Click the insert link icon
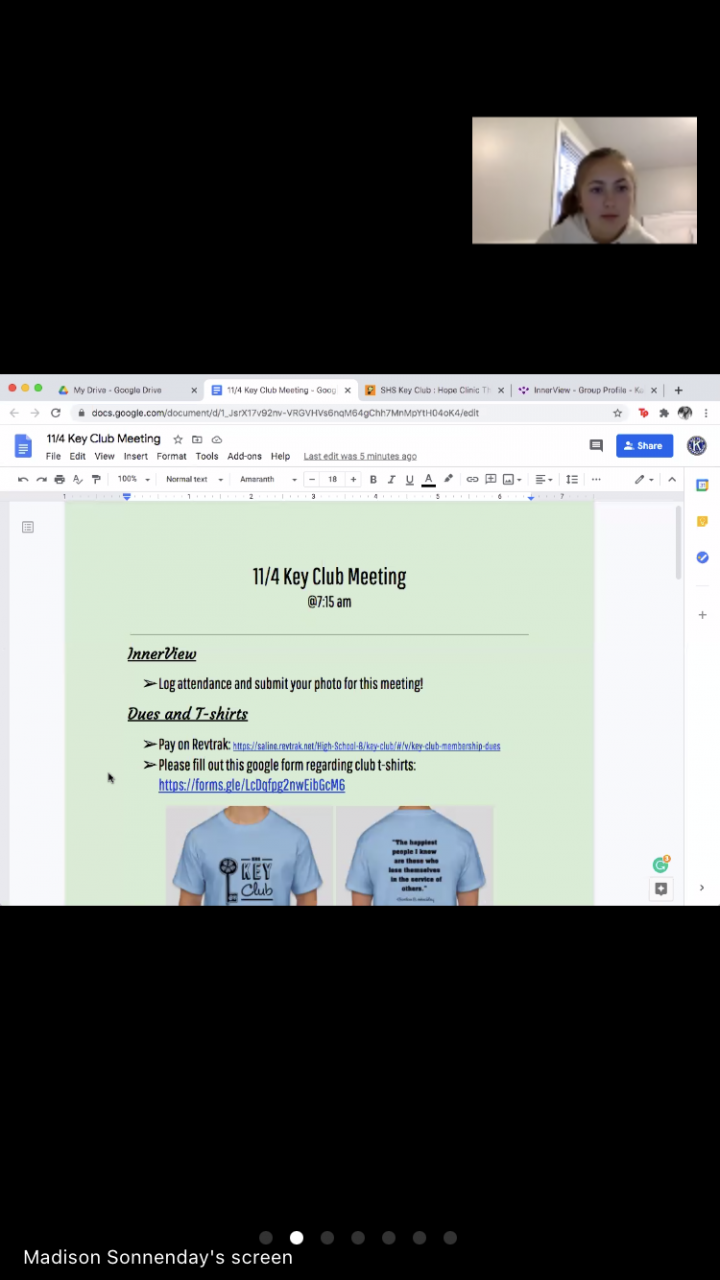The height and width of the screenshot is (1280, 720). click(472, 480)
